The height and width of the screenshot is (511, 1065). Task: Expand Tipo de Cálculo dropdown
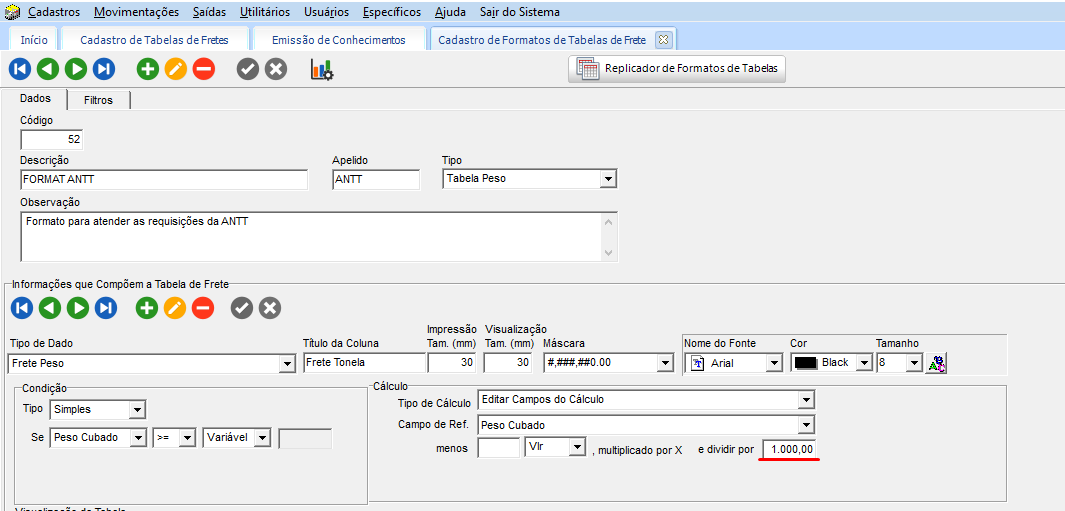coord(806,400)
